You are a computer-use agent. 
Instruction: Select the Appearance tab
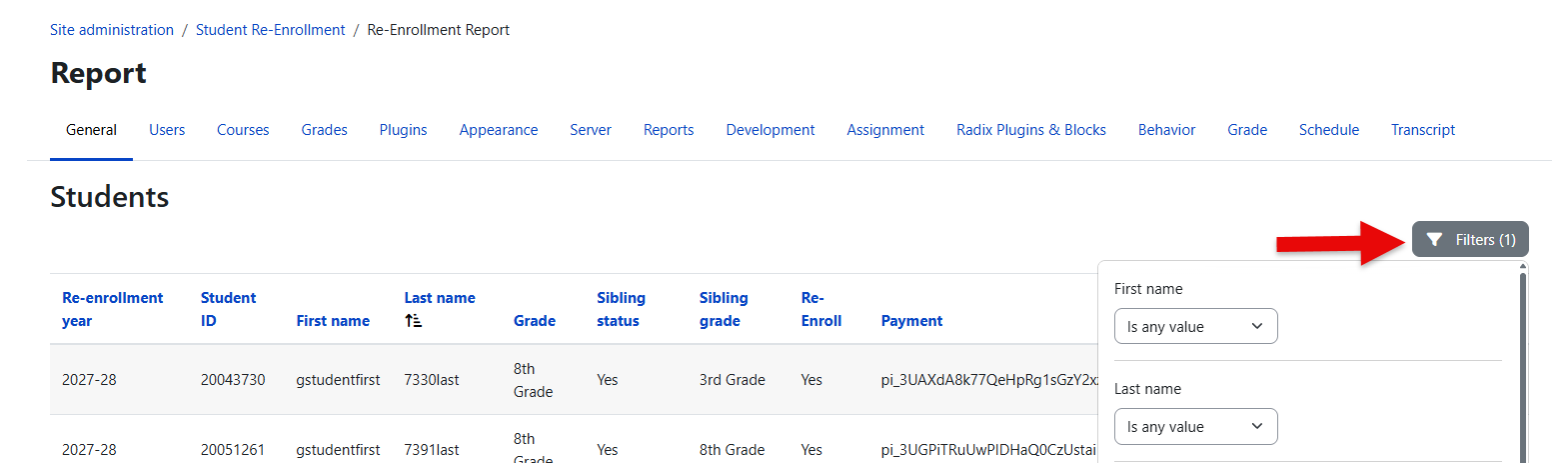point(499,130)
